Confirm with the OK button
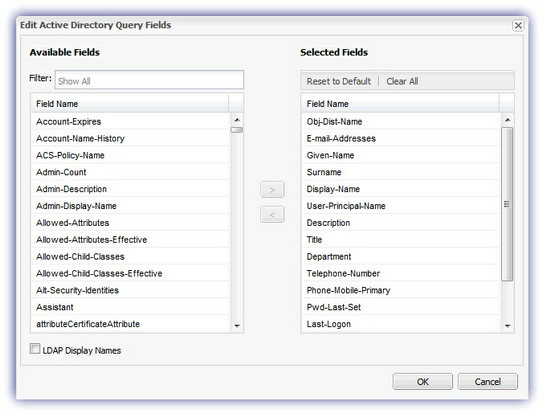The width and height of the screenshot is (543, 414). tap(422, 381)
